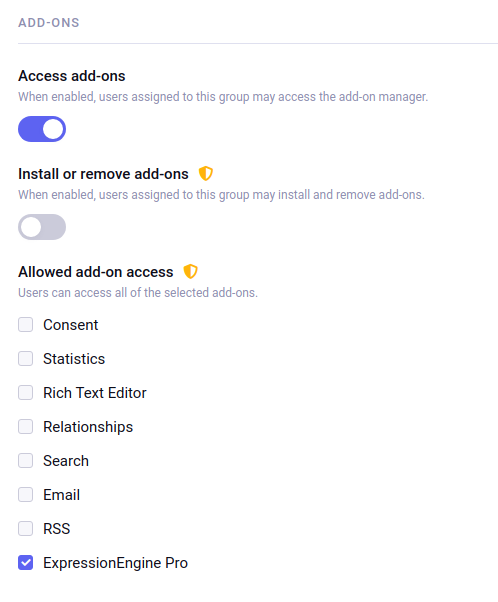Click the Access add-ons heading
498x602 pixels.
72,76
